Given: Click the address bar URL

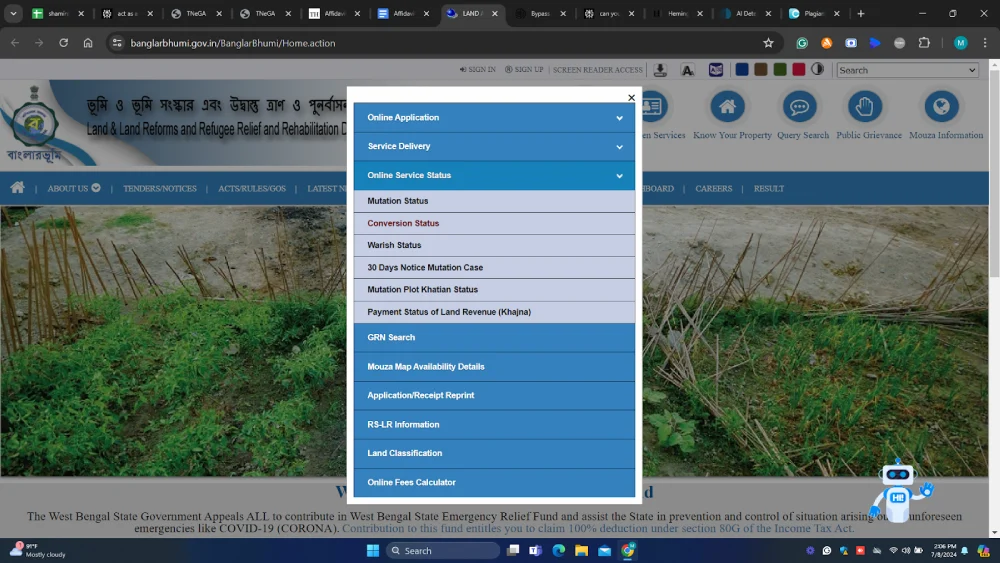Looking at the screenshot, I should click(x=233, y=43).
